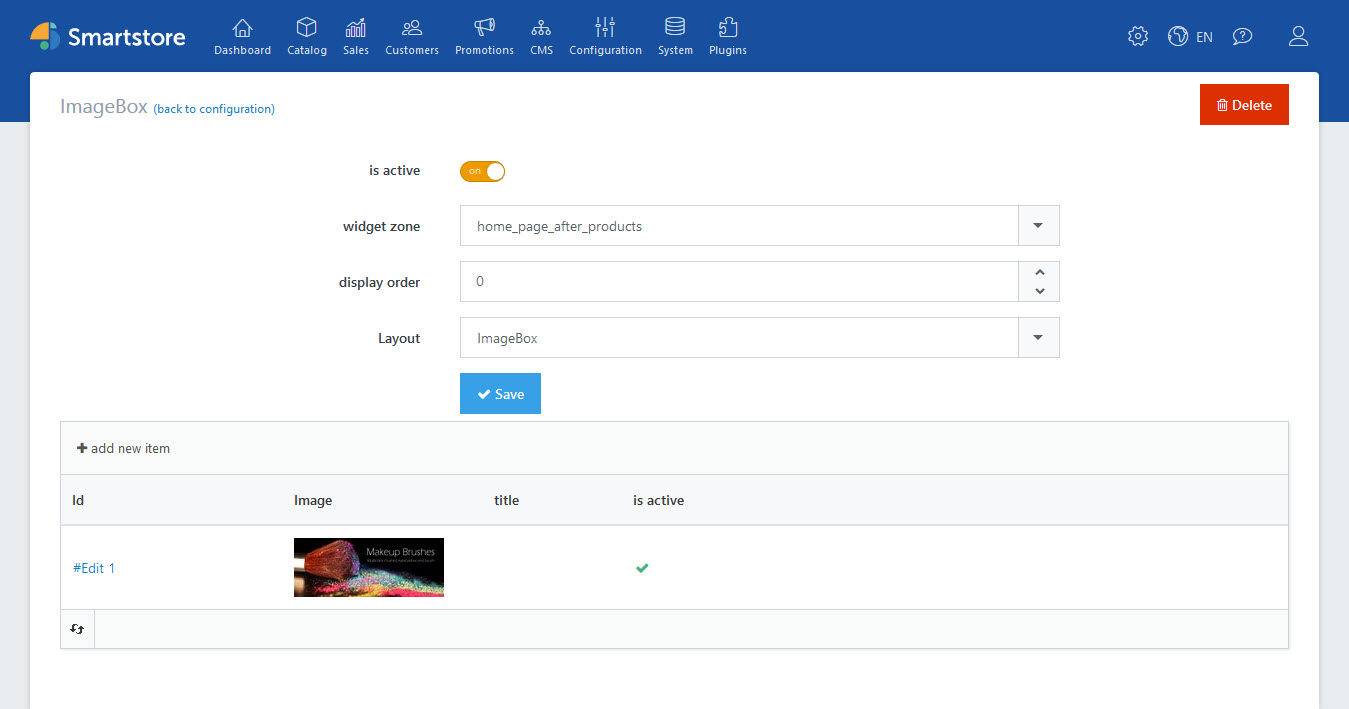The image size is (1349, 709).
Task: Click the settings gear icon
Action: 1137,36
